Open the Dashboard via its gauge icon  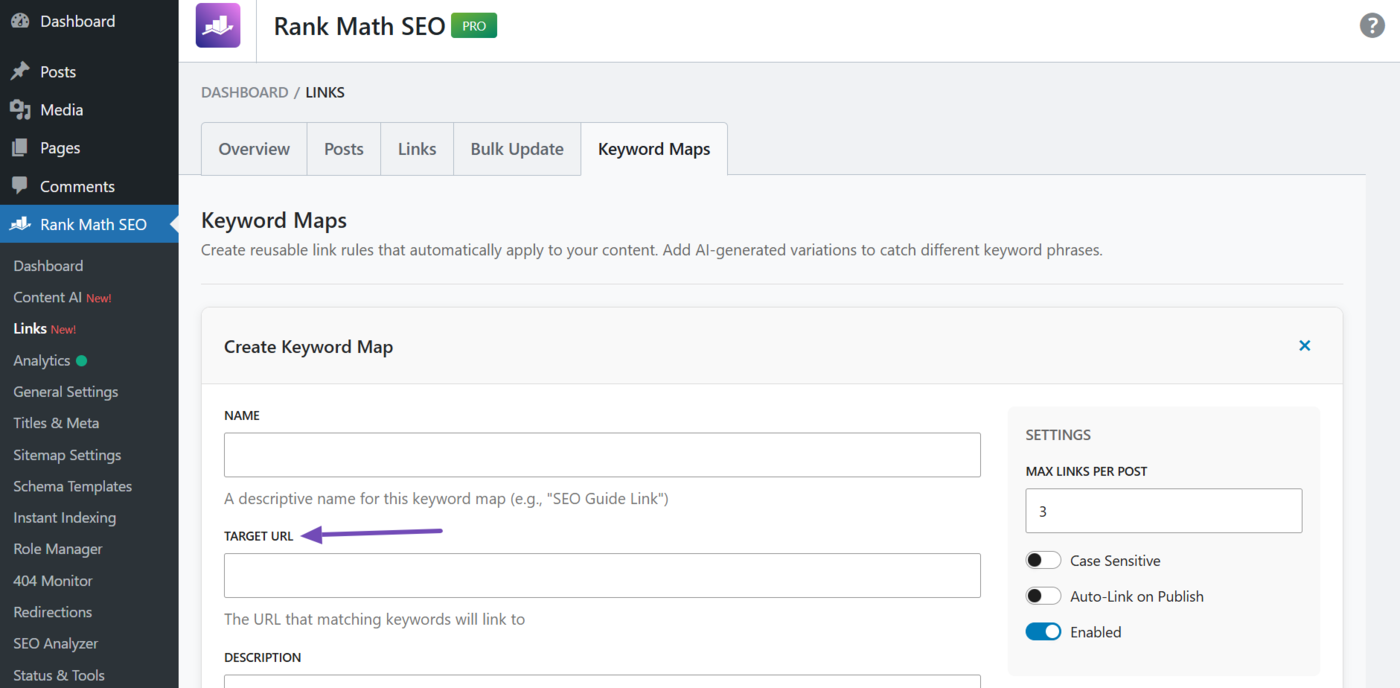[x=20, y=20]
